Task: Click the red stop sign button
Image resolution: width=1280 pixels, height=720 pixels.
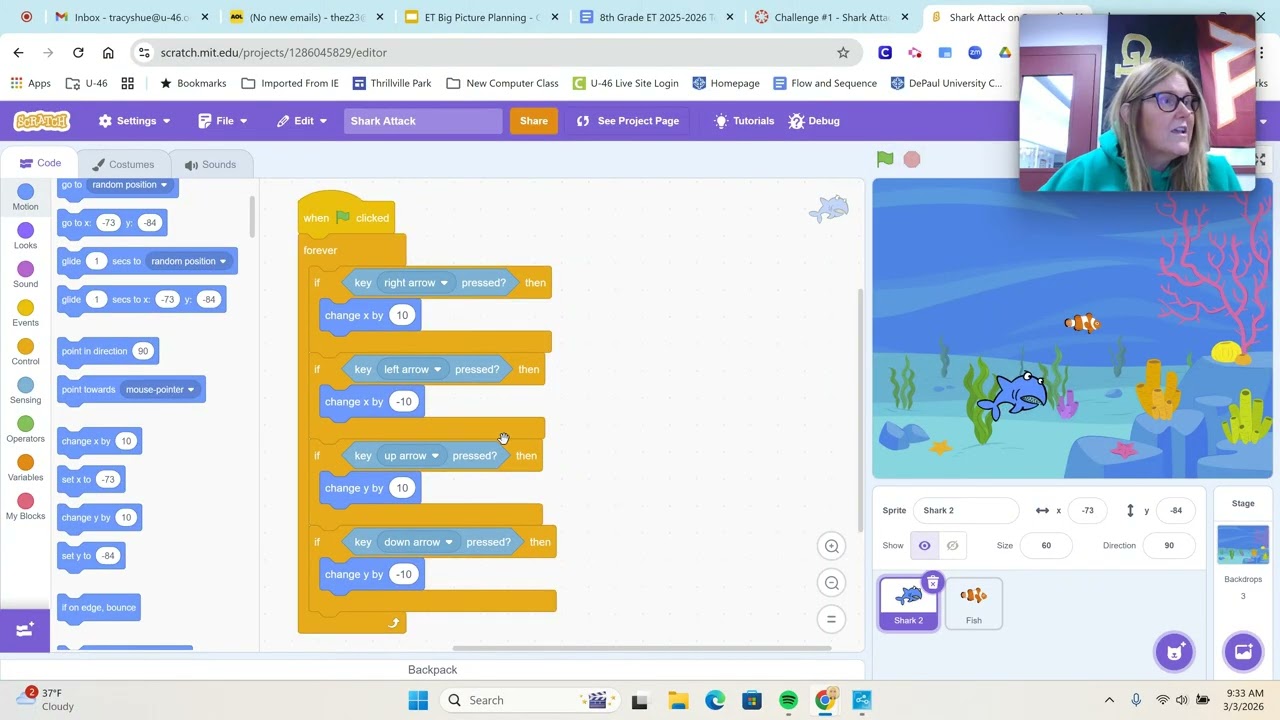Action: point(912,159)
